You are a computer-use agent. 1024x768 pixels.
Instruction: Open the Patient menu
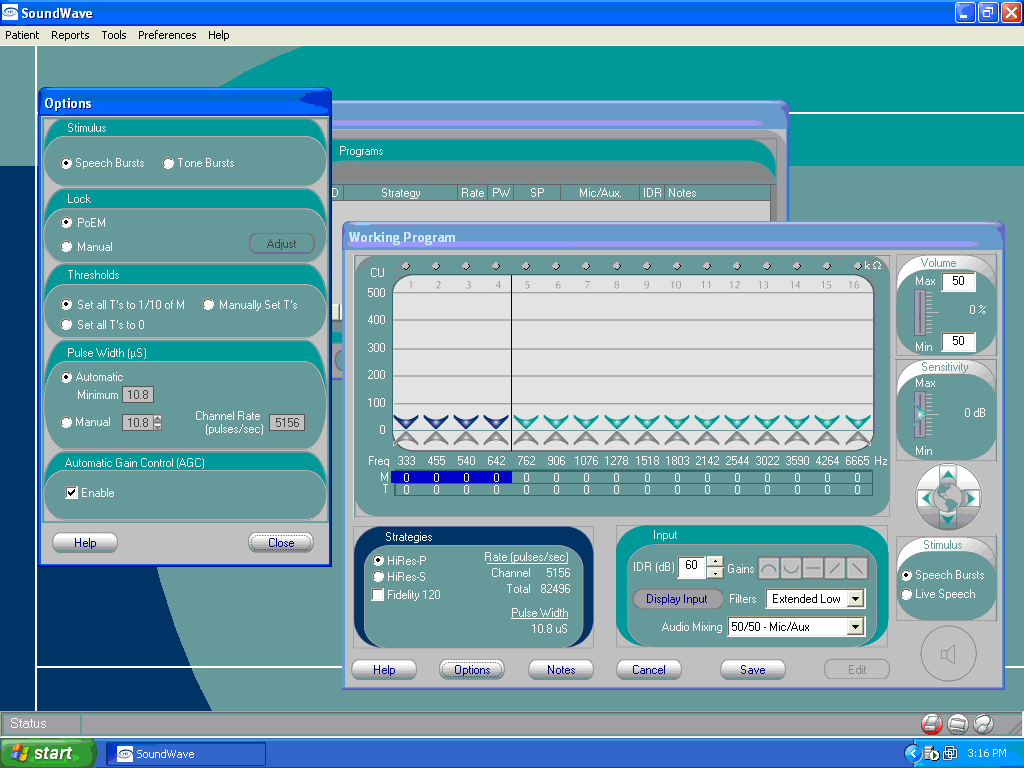point(22,35)
